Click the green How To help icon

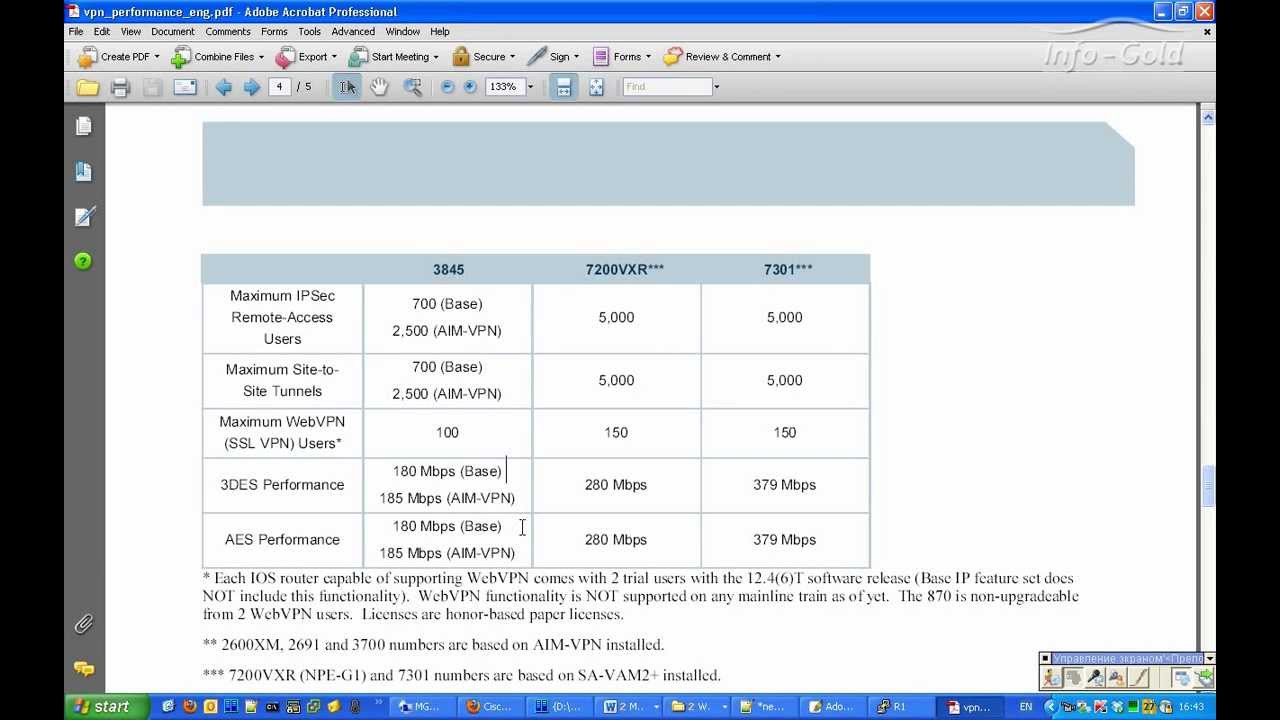coord(83,261)
